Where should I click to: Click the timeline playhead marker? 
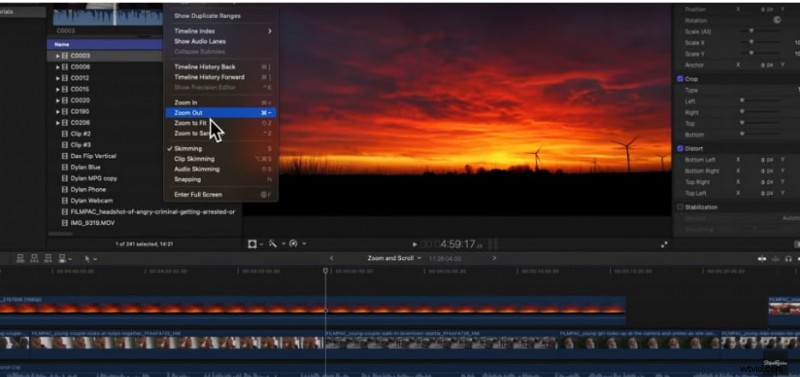tap(326, 271)
